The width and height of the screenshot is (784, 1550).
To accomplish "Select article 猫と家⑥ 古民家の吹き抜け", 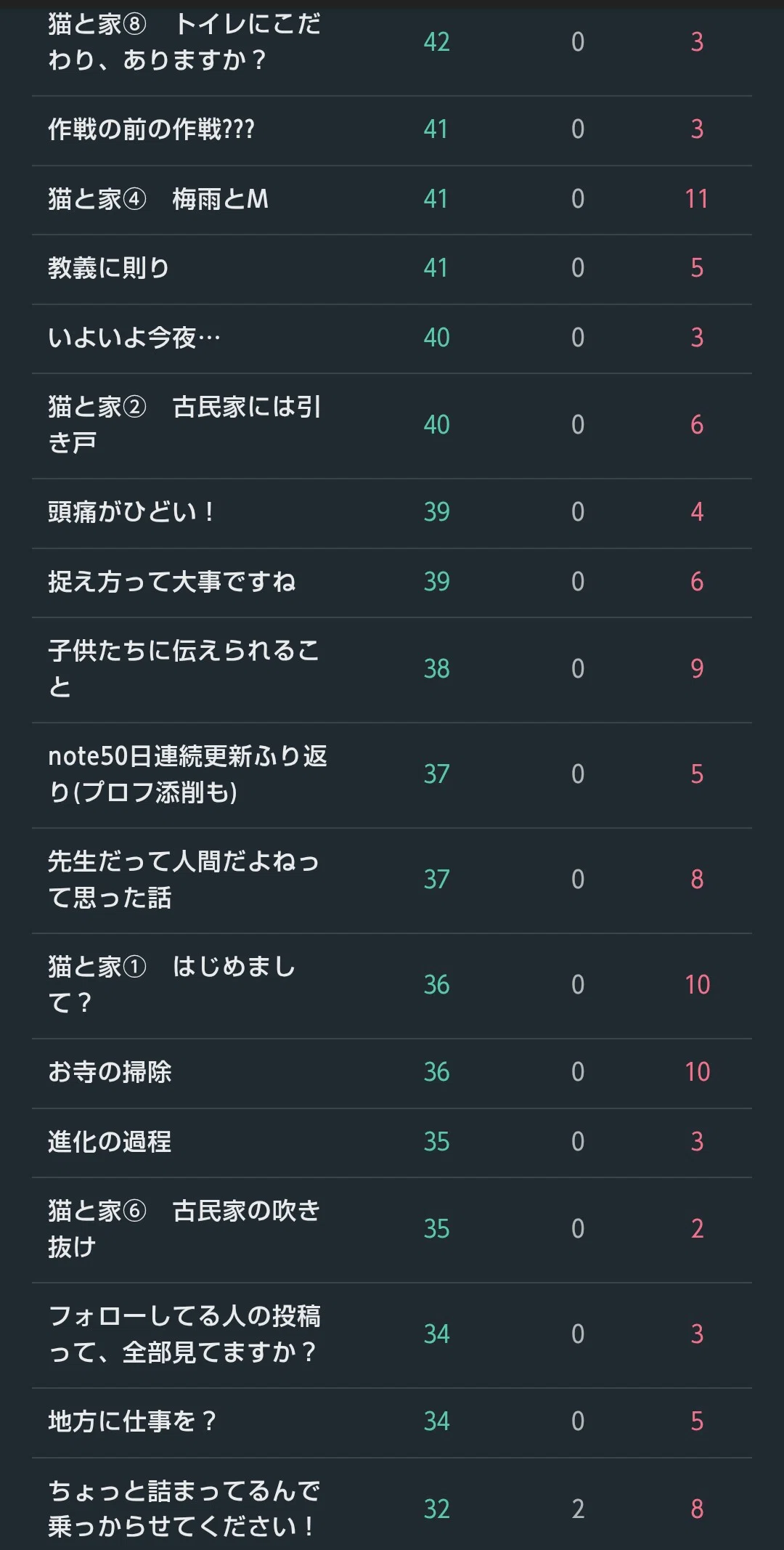I will coord(184,1229).
